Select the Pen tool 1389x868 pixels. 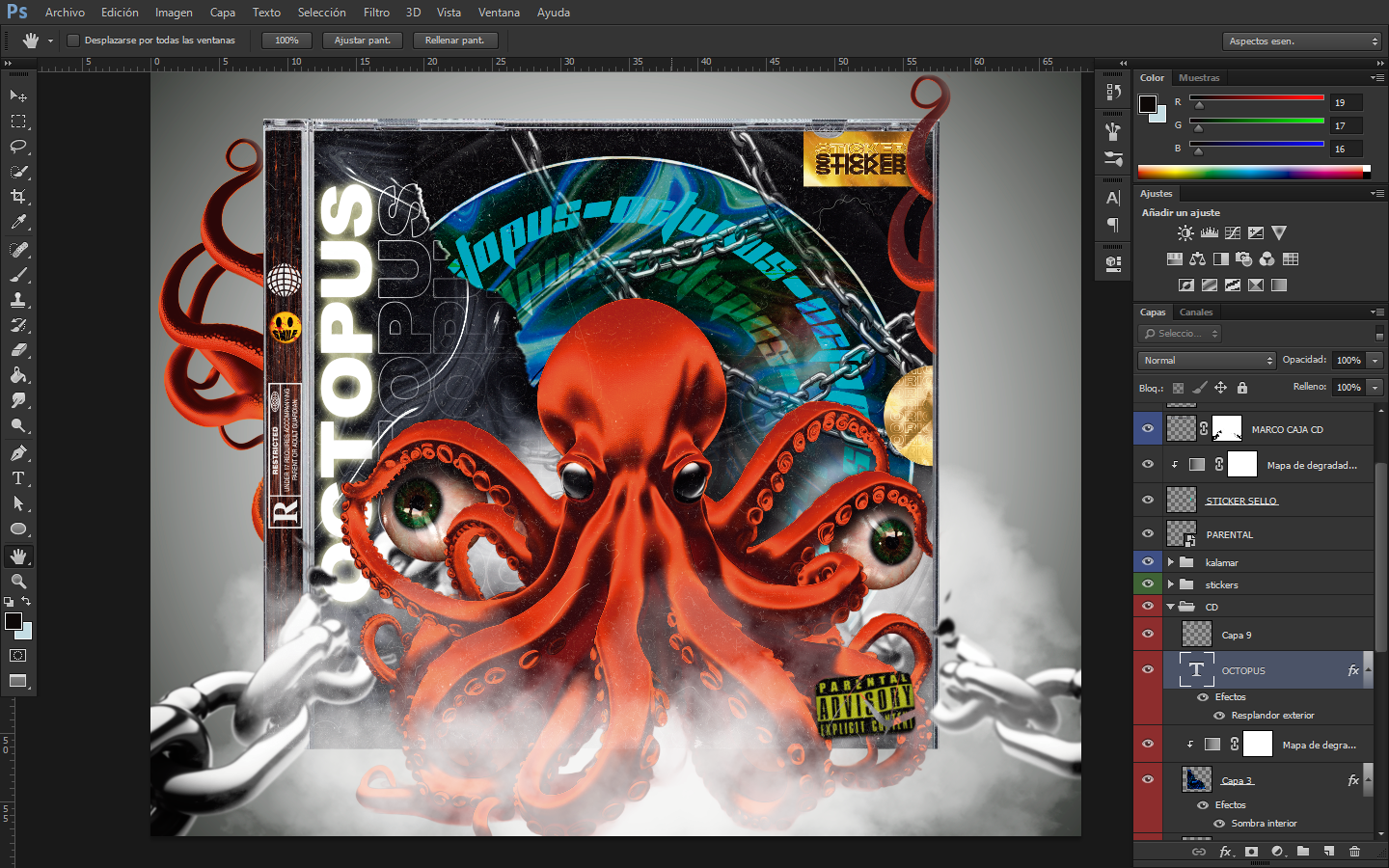(x=18, y=453)
